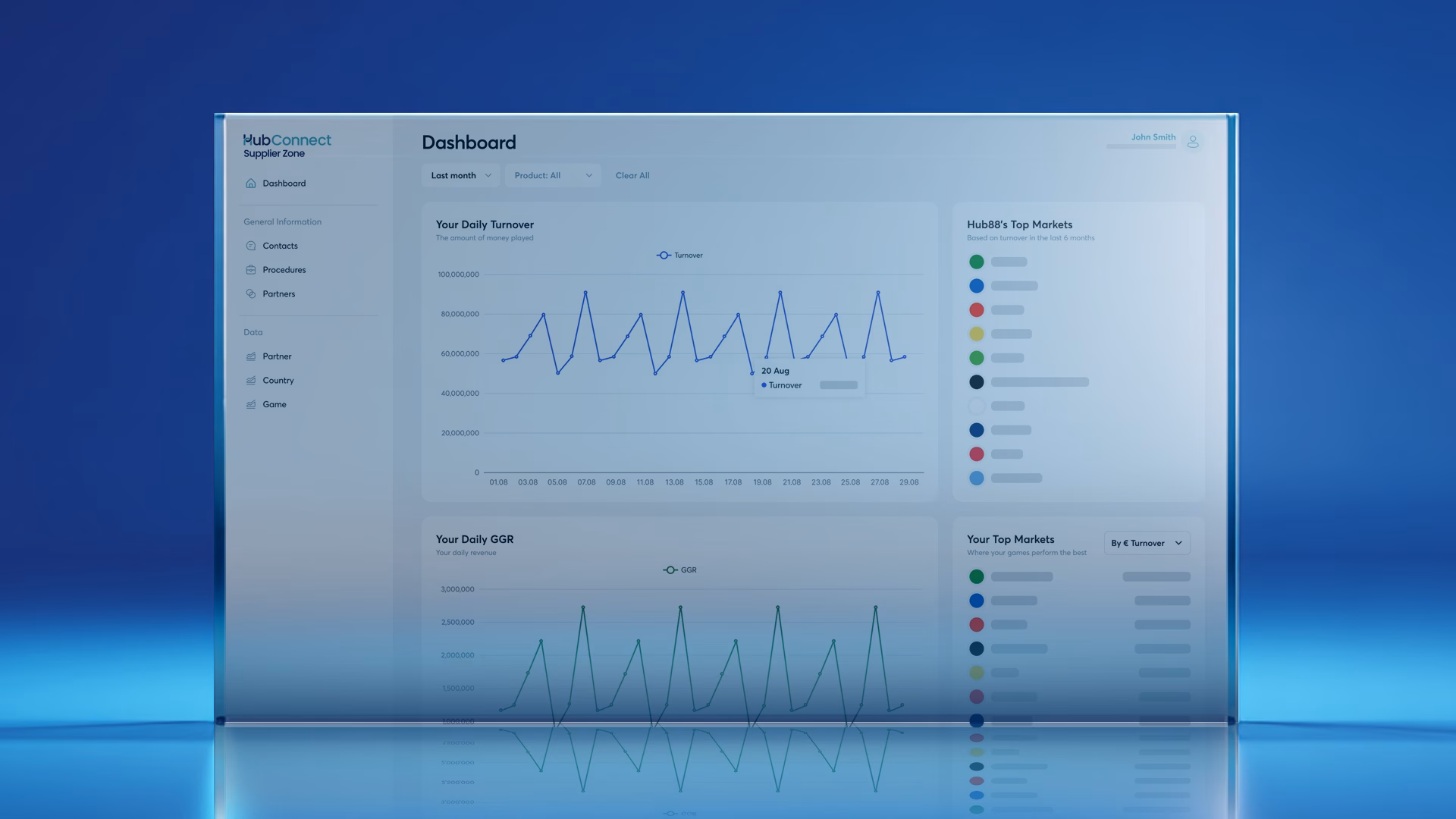Click the Clear All filters link

(x=632, y=175)
